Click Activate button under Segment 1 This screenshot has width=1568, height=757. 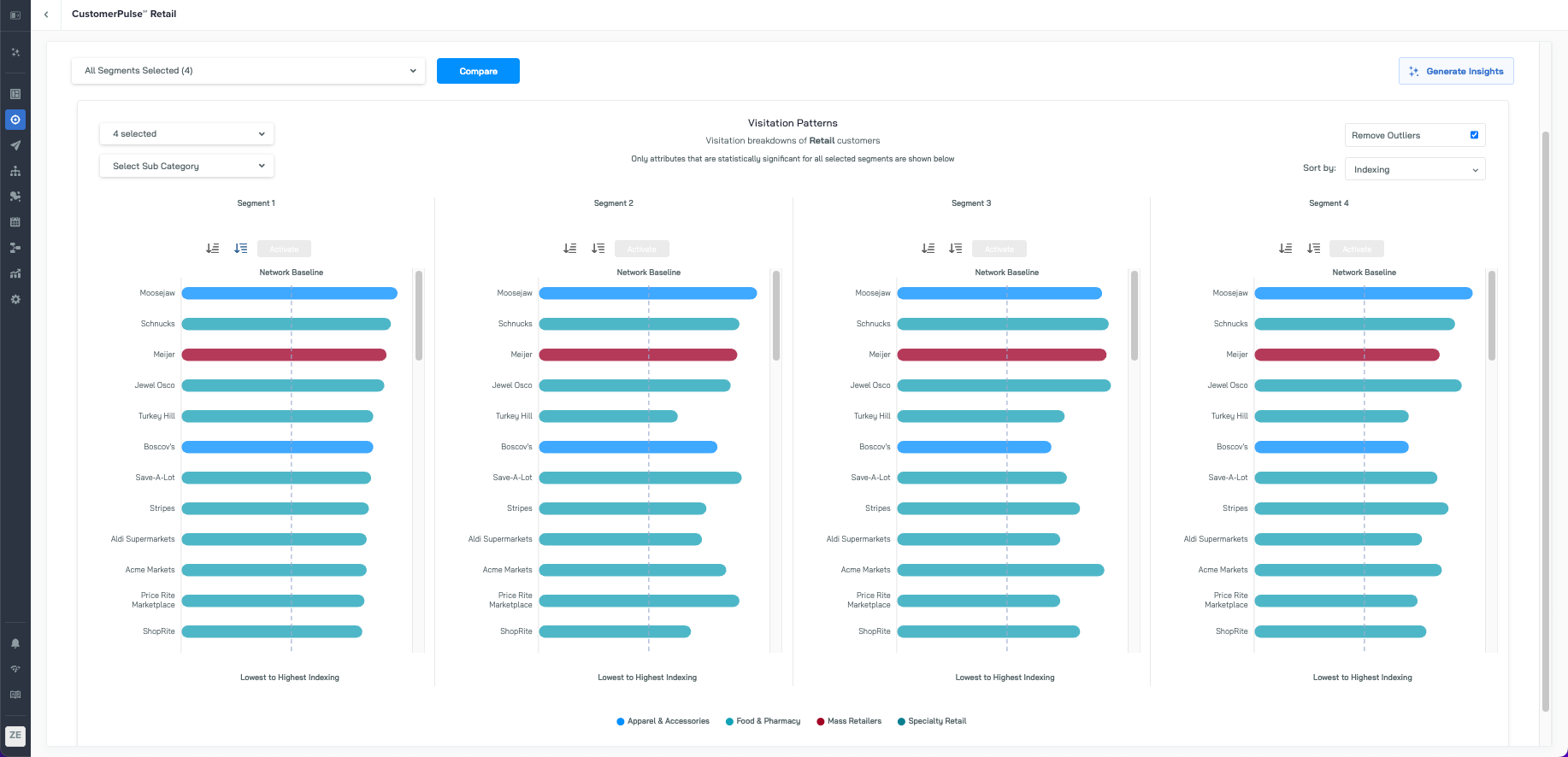coord(284,249)
